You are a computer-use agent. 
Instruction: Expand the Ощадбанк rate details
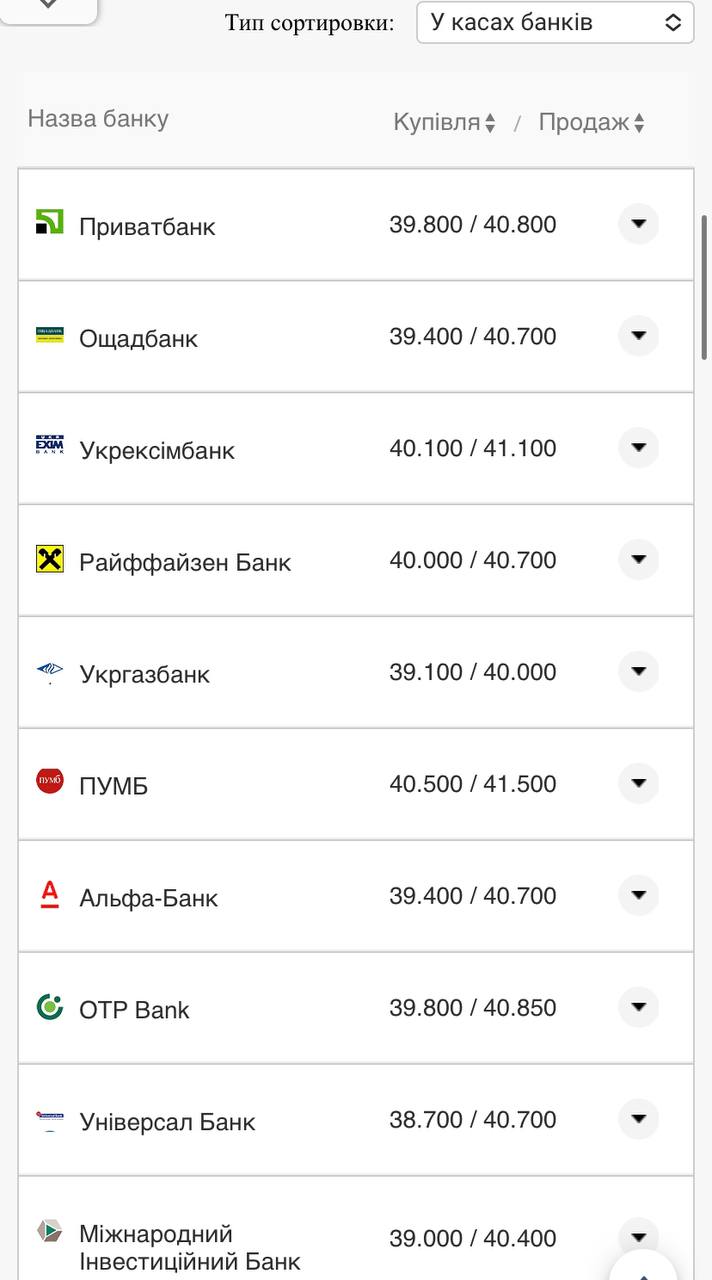coord(638,335)
